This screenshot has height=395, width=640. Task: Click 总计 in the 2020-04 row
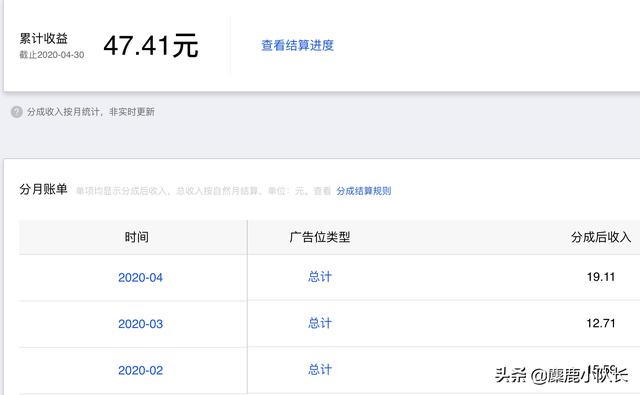coord(320,277)
